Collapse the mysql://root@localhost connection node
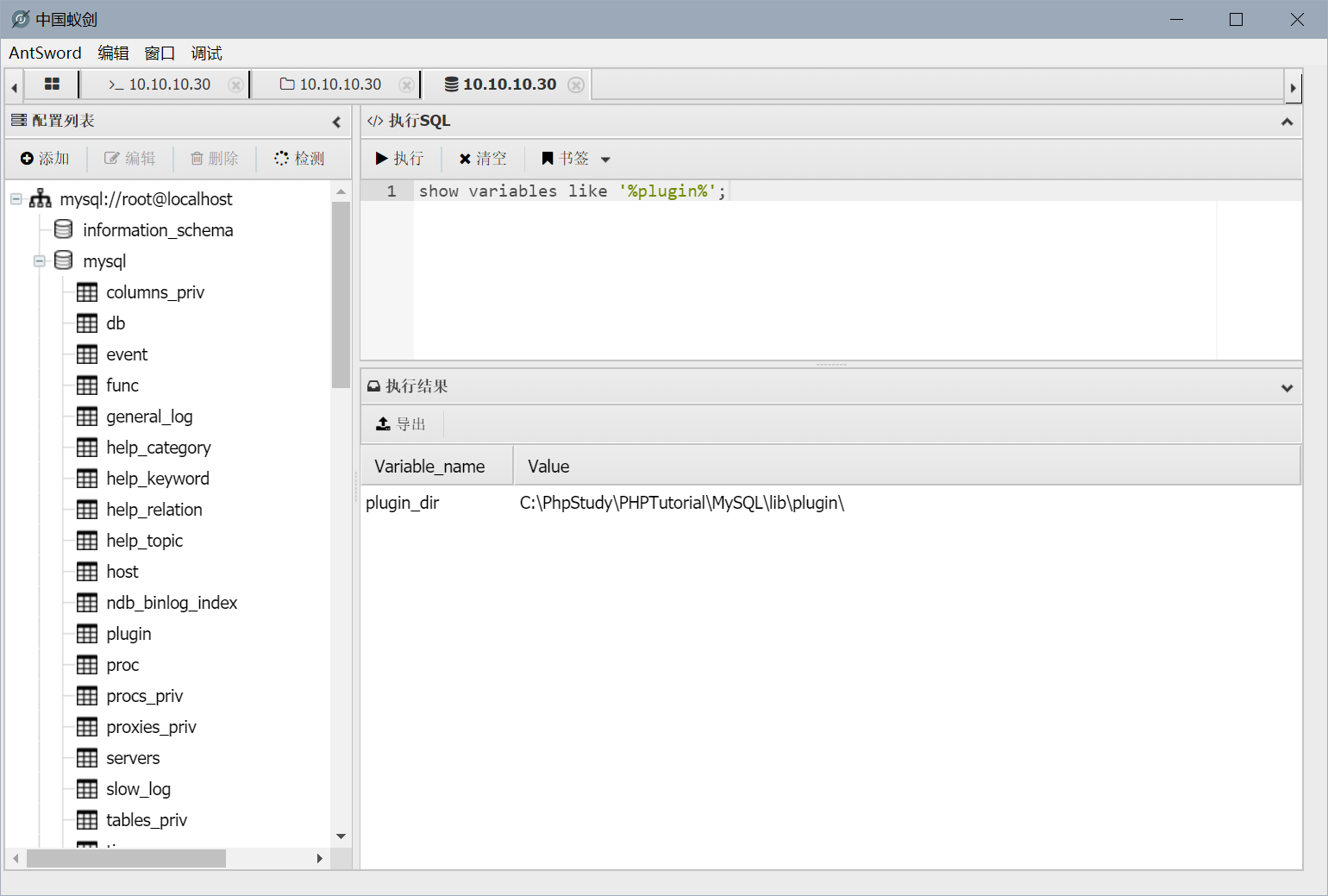 point(16,199)
